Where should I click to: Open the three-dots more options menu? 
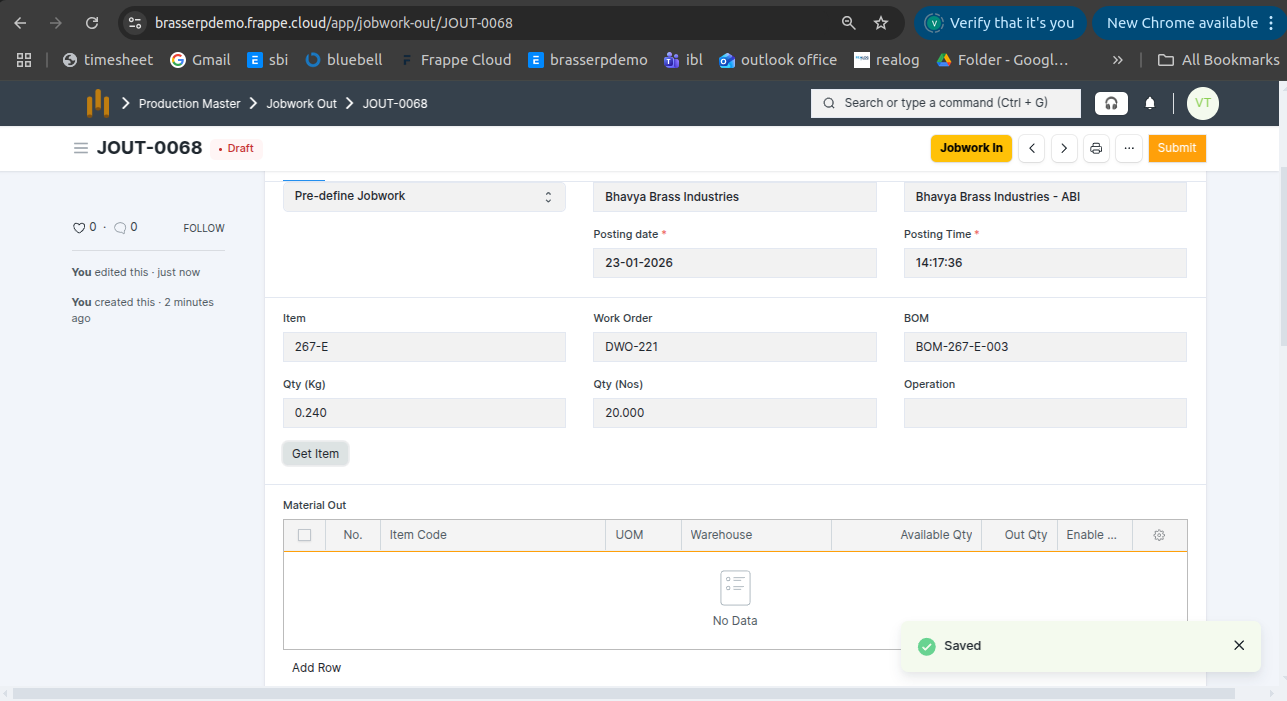[1128, 148]
